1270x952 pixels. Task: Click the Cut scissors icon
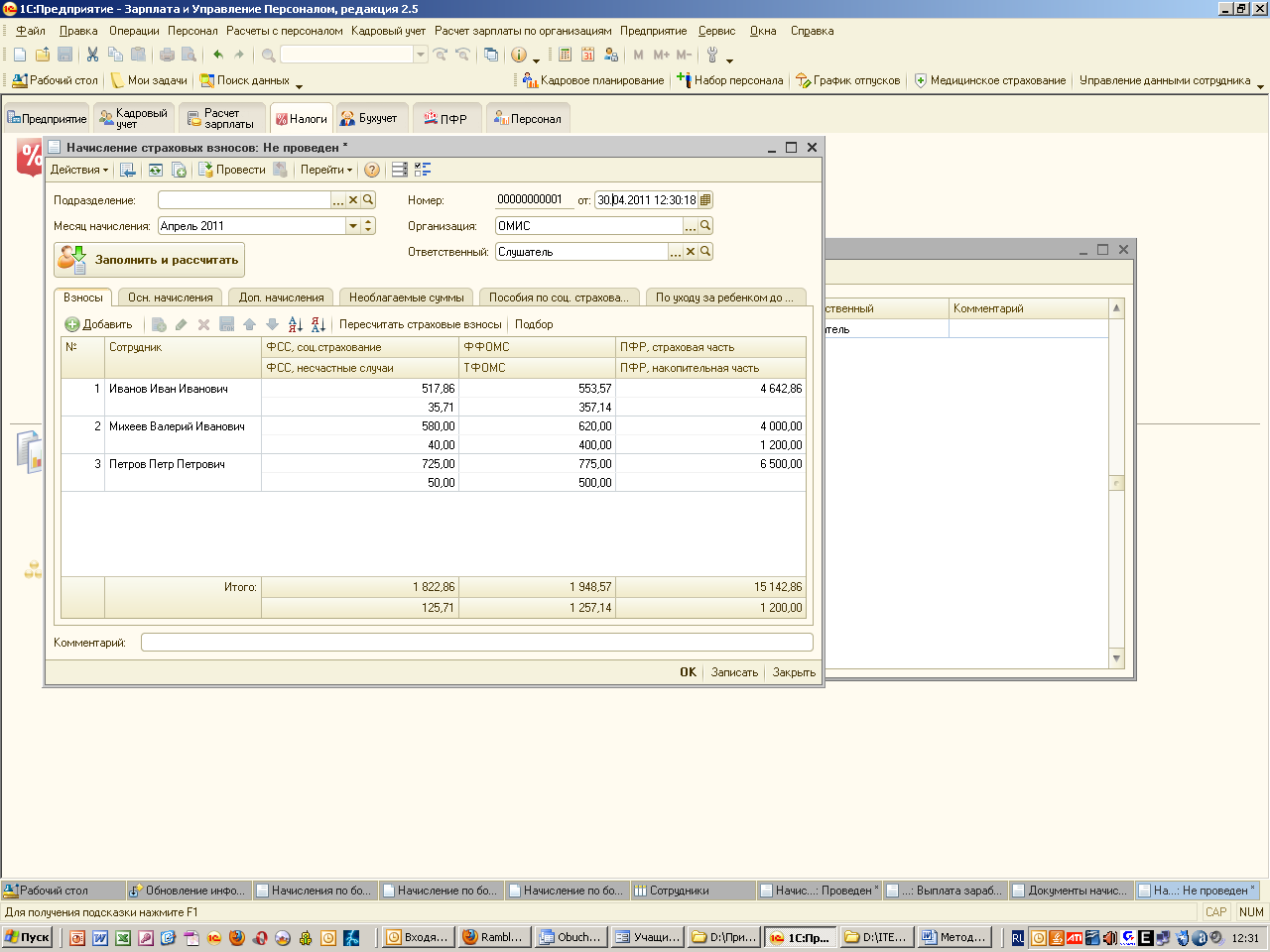pos(92,55)
